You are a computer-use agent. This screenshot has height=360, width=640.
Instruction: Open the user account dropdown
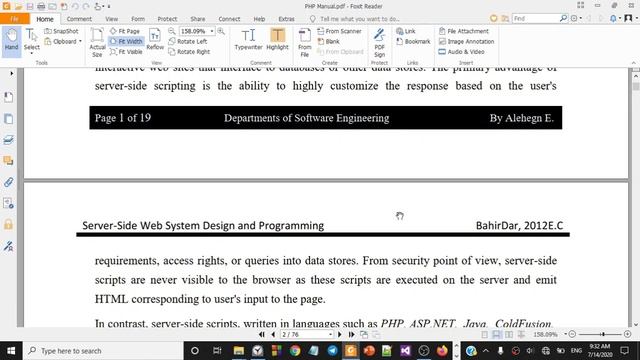tap(630, 18)
